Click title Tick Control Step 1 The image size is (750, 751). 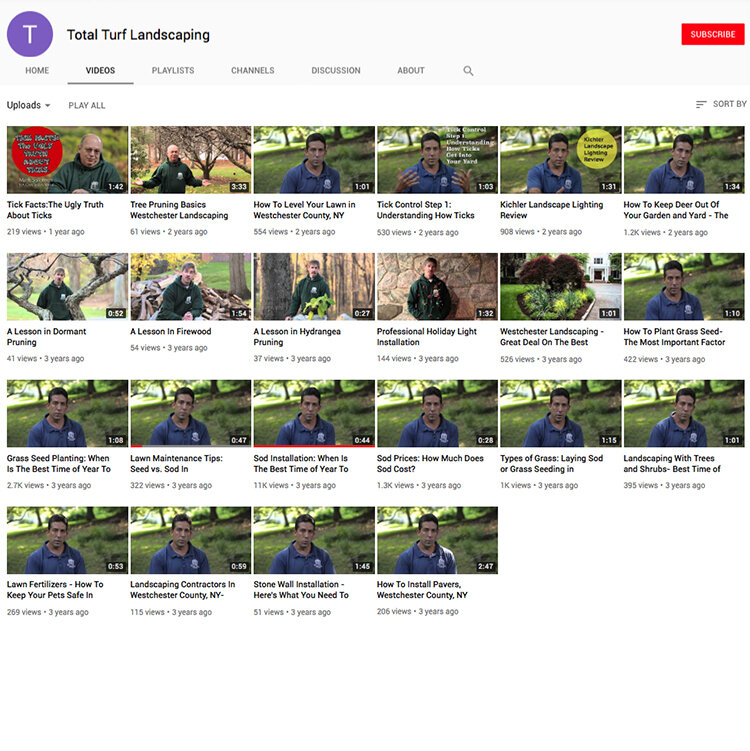425,210
